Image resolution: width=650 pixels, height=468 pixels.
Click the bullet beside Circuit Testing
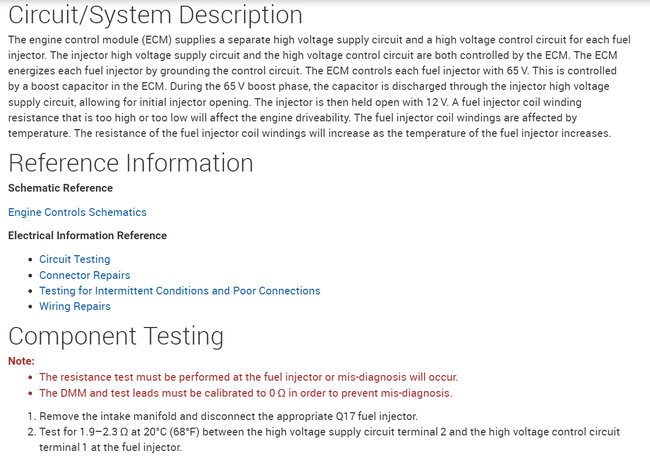tap(29, 260)
